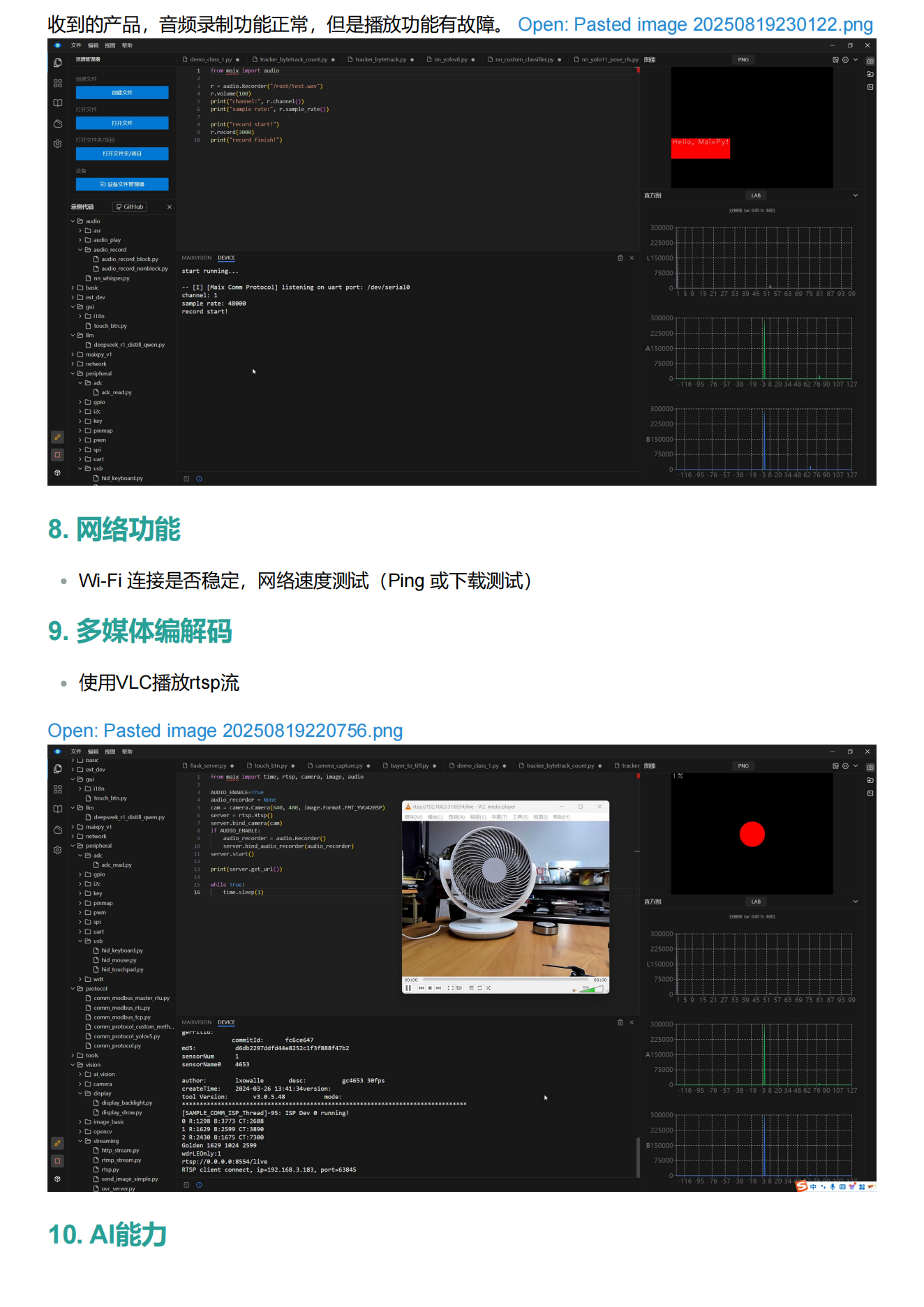Screen dimensions: 924x1307
Task: Click the camera icon in first screenshot's right edge
Action: click(x=870, y=61)
